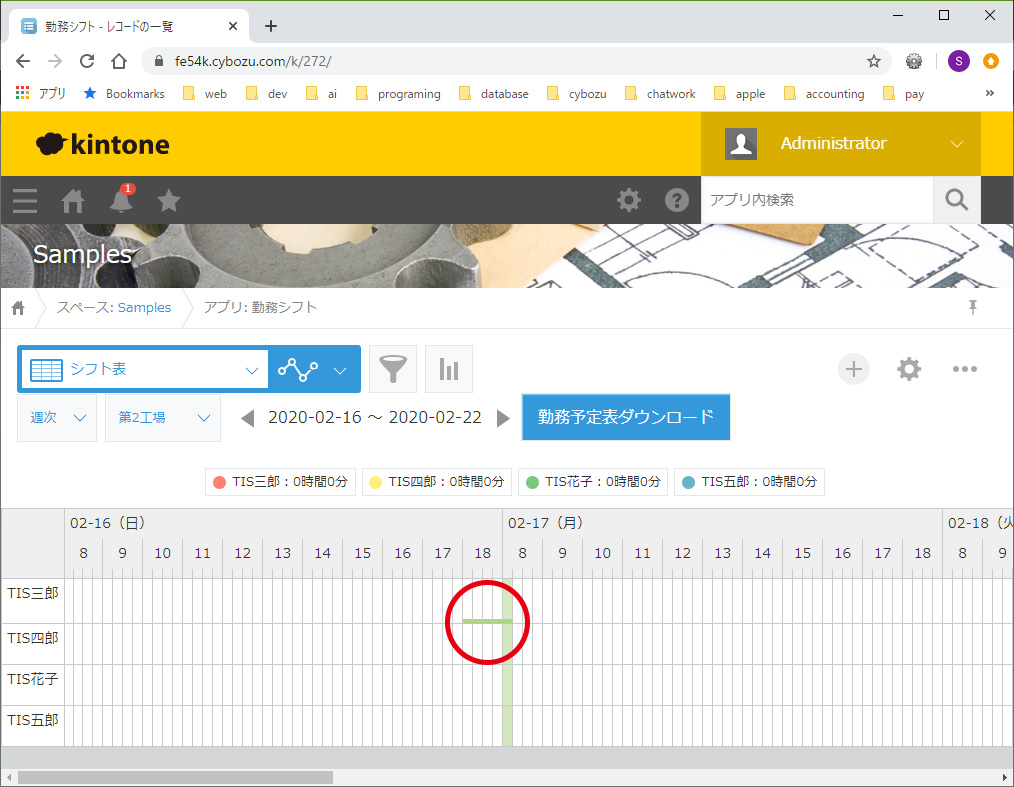Open the シフト表 view dropdown
This screenshot has width=1014, height=787.
(x=144, y=369)
